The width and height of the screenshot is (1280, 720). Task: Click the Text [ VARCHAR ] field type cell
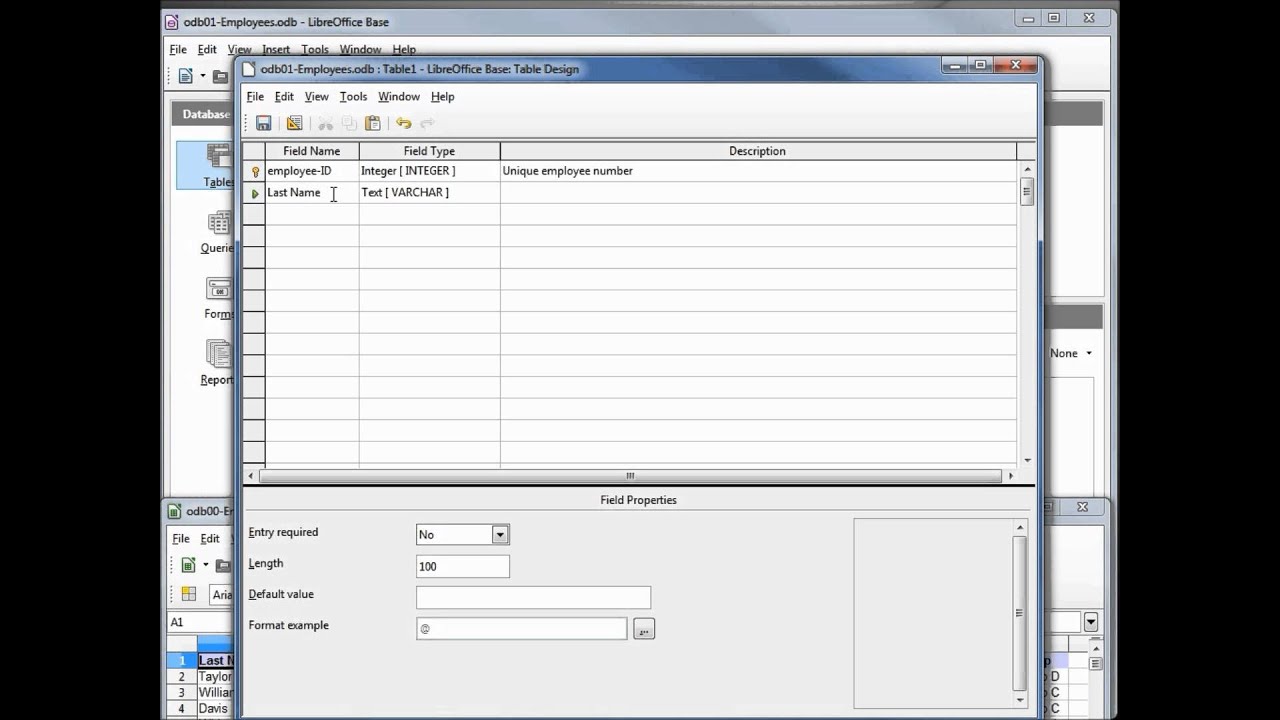pos(429,193)
